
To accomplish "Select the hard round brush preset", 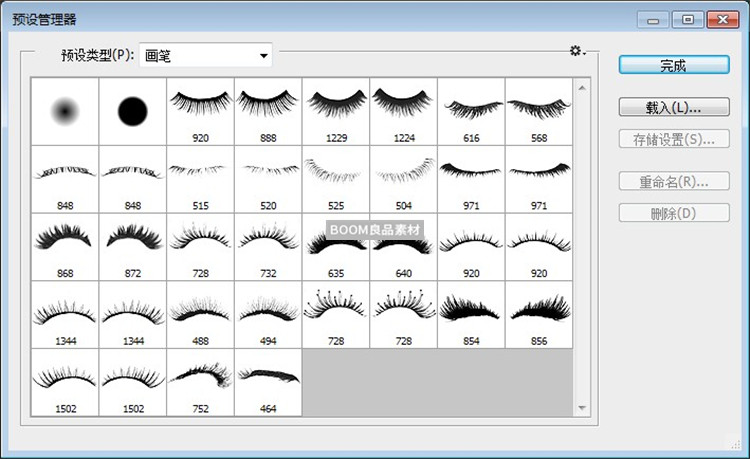I will [133, 112].
